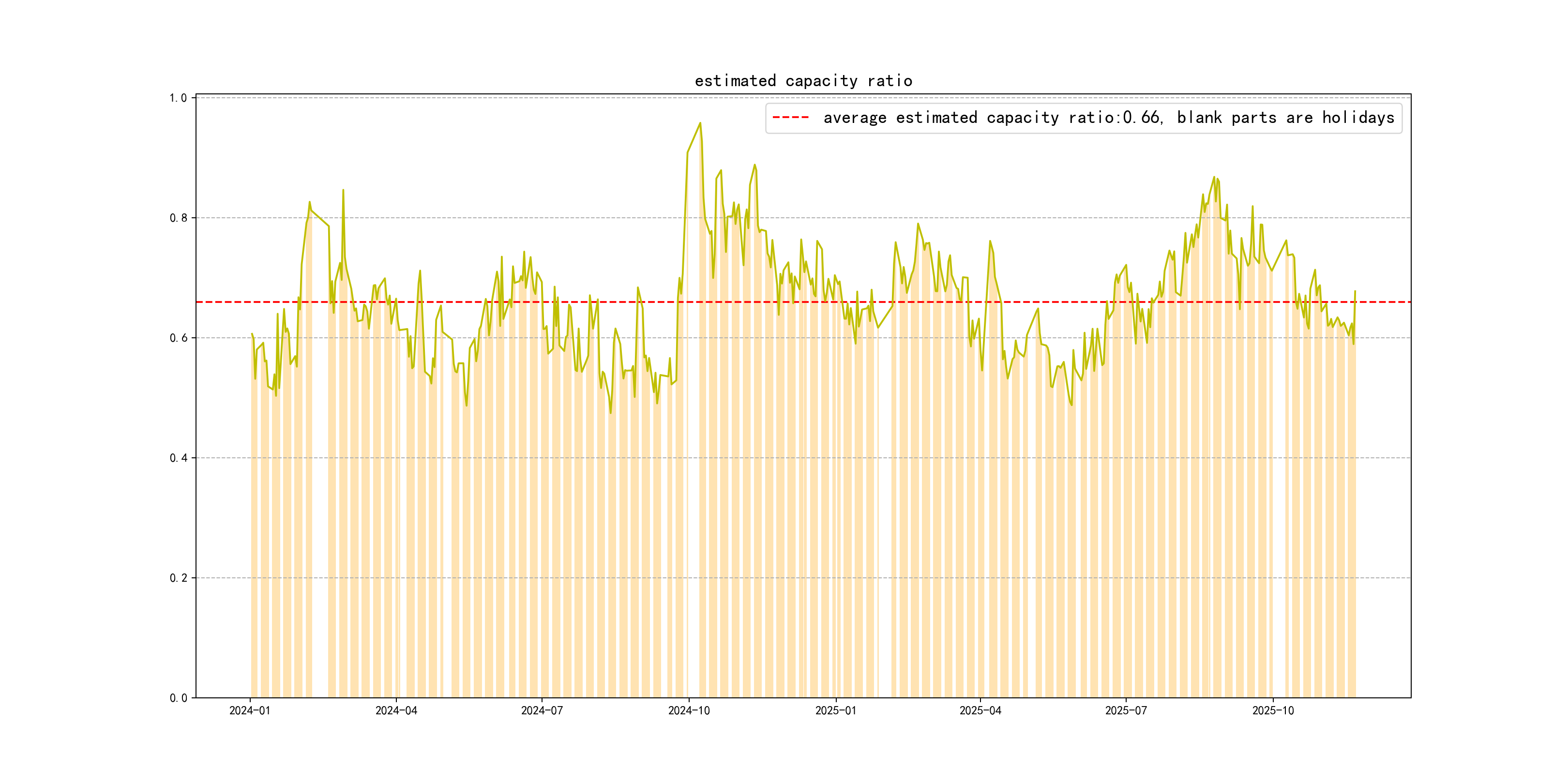The width and height of the screenshot is (1568, 784).
Task: Click the 0.4 y-axis tick label
Action: (x=178, y=458)
